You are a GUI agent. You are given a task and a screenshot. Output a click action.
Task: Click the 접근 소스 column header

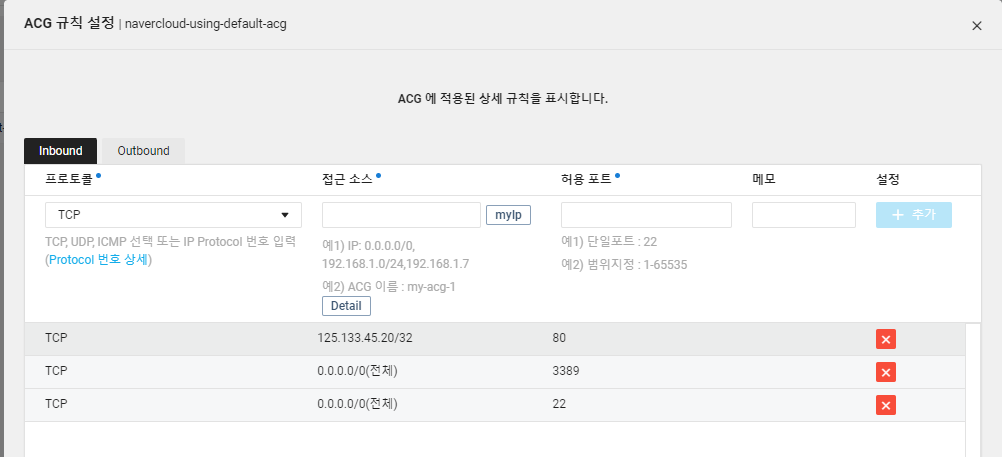pyautogui.click(x=347, y=180)
